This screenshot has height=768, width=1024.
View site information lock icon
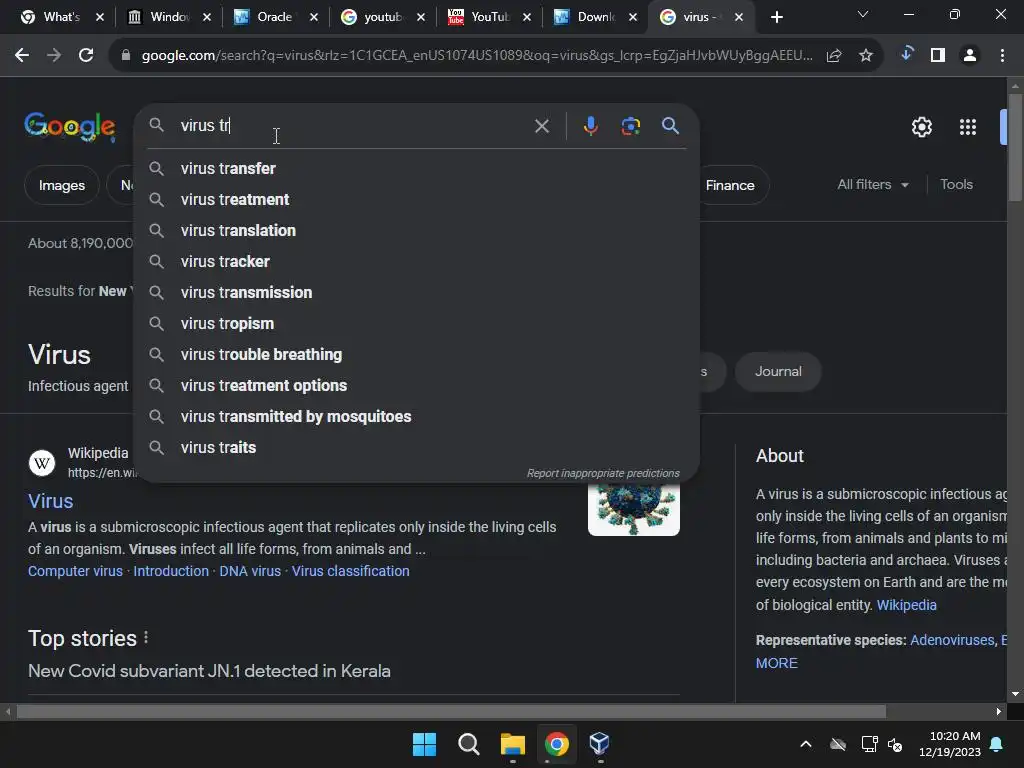[x=125, y=56]
